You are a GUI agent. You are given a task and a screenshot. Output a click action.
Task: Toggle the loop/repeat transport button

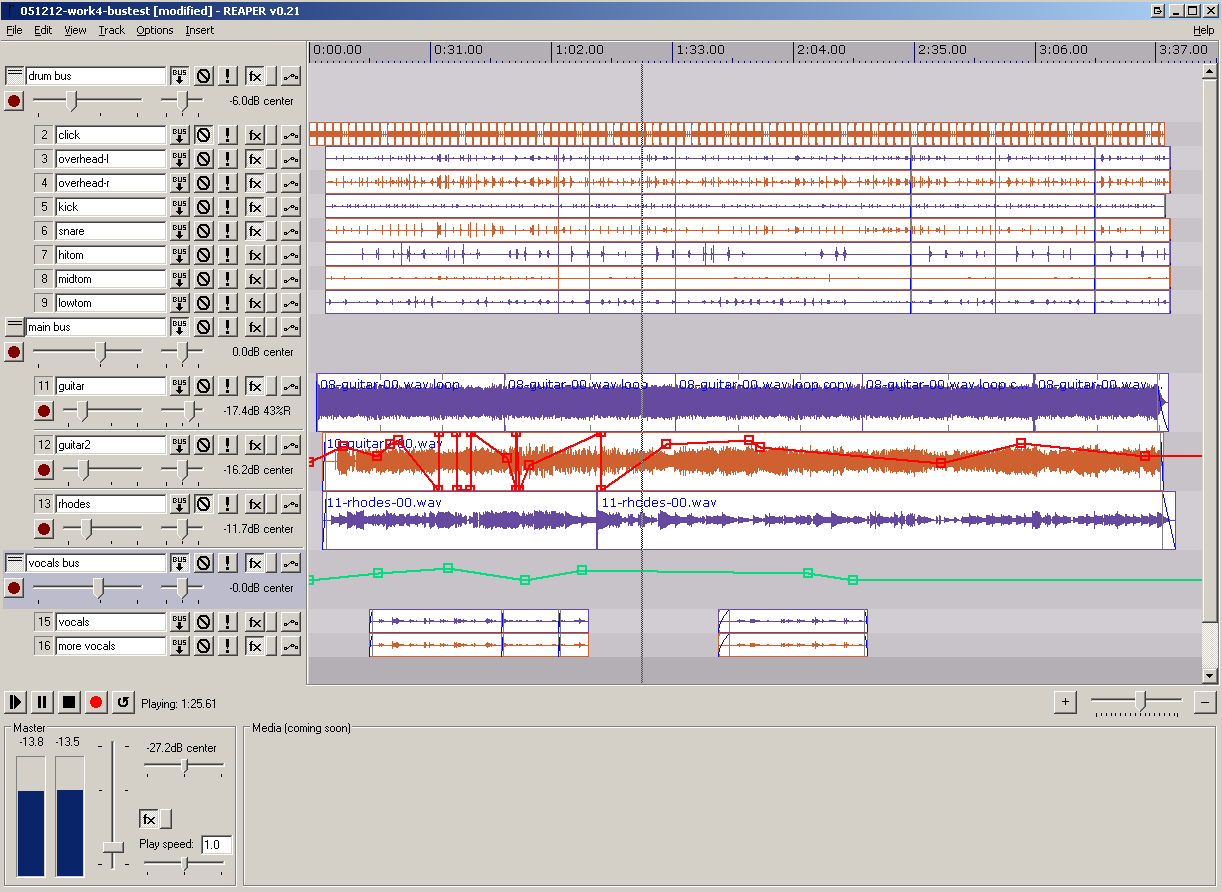(123, 702)
